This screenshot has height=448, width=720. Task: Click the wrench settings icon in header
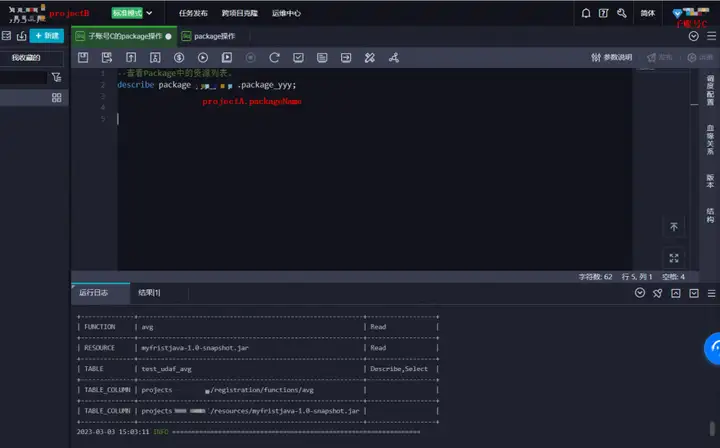coord(622,13)
